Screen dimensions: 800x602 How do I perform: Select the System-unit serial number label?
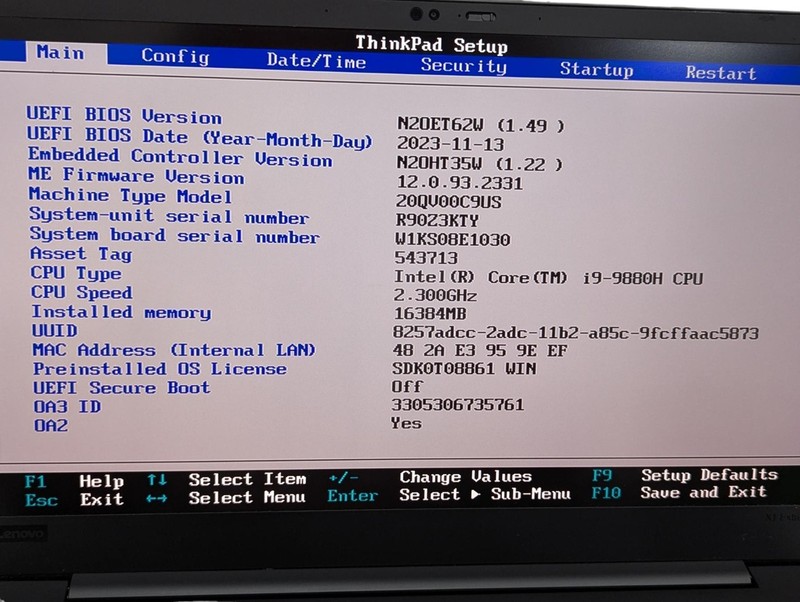point(169,215)
